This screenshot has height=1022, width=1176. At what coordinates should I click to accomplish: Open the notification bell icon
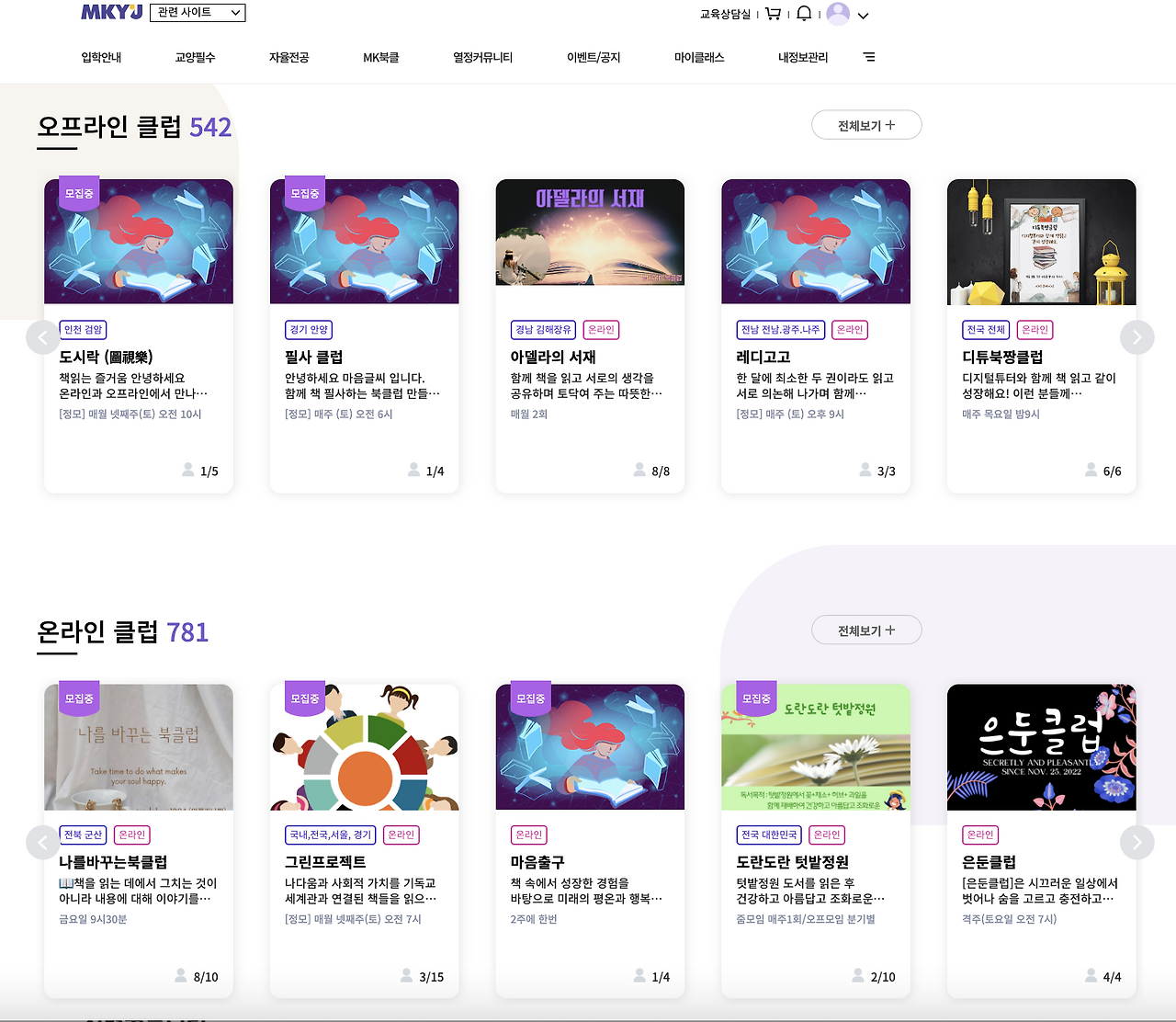click(803, 15)
